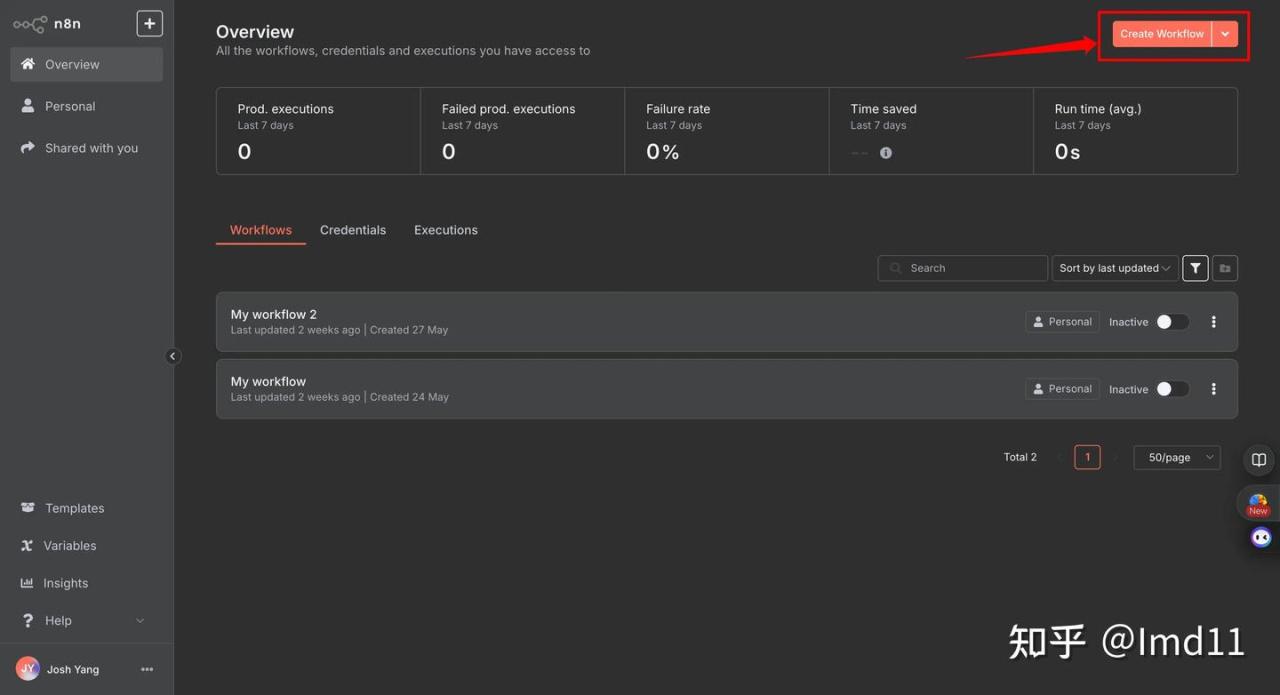
Task: Expand the Create Workflow dropdown arrow
Action: pos(1225,34)
